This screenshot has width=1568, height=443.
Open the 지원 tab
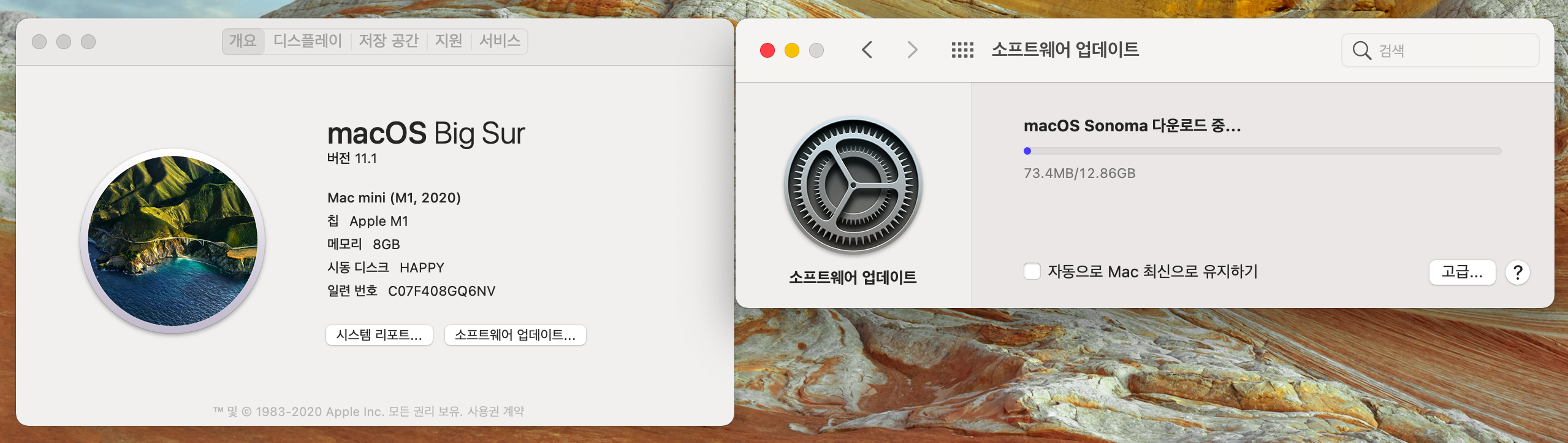point(448,41)
